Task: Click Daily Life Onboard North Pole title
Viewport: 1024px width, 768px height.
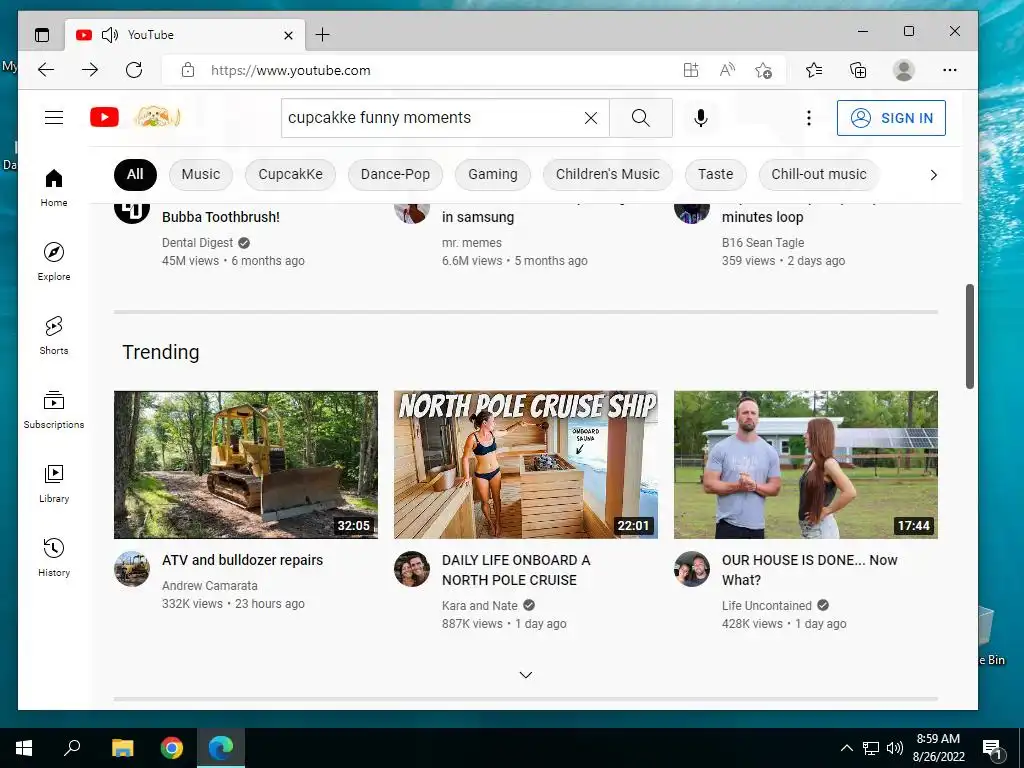Action: (516, 570)
